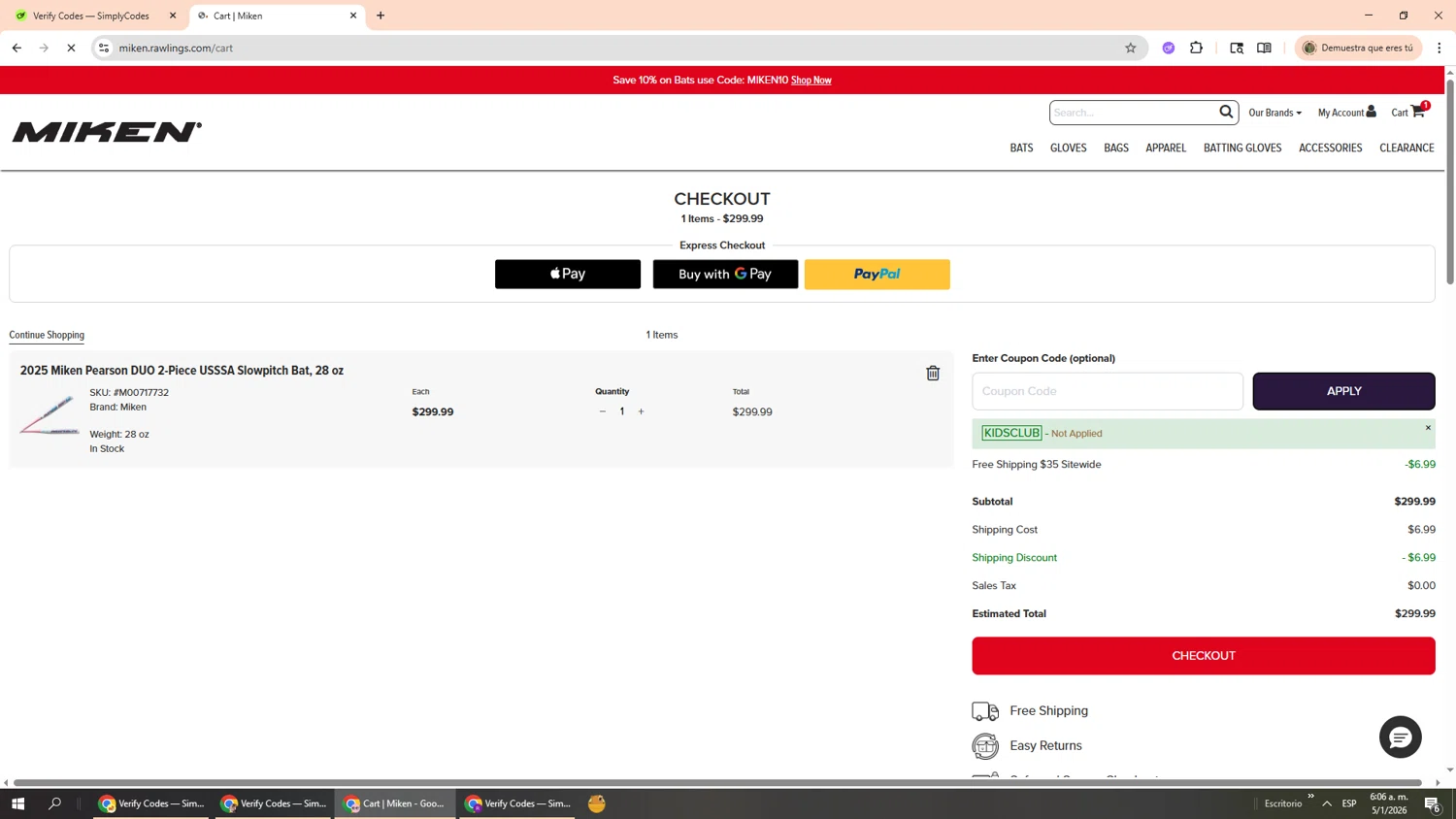Open the BAGS menu
The image size is (1456, 819).
(1116, 148)
